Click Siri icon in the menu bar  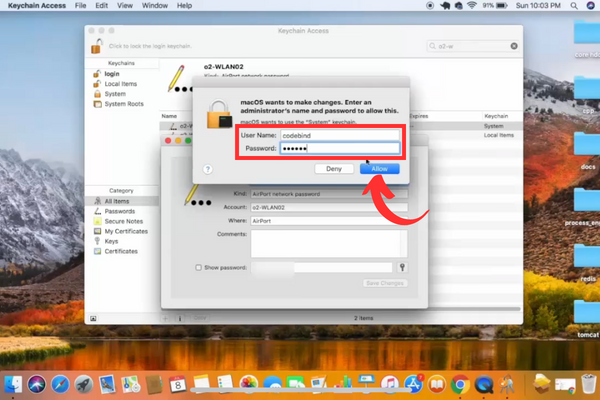(591, 5)
